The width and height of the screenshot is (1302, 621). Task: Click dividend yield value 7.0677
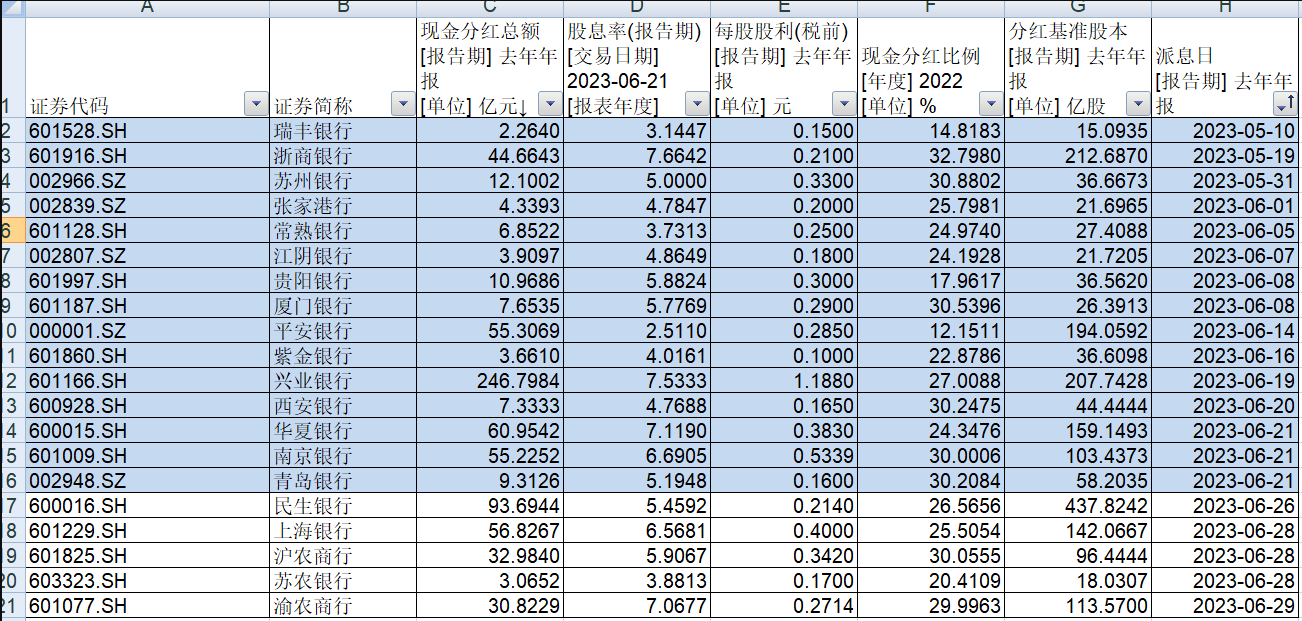pyautogui.click(x=637, y=605)
